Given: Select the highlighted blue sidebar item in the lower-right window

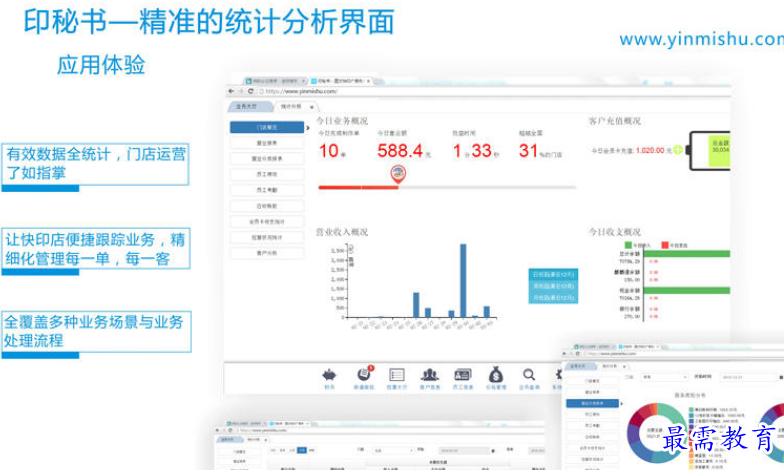Looking at the screenshot, I should tap(592, 403).
